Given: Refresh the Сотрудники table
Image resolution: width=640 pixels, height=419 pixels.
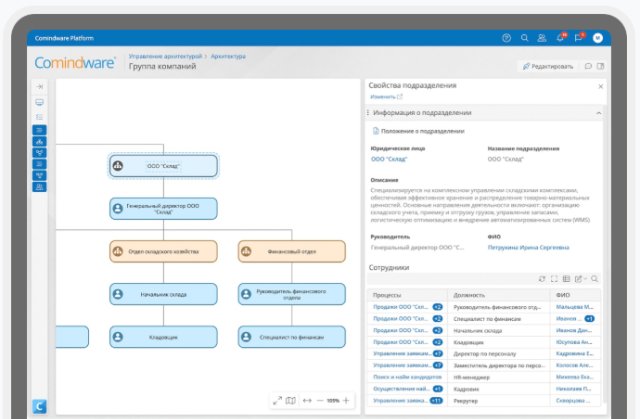Looking at the screenshot, I should tap(542, 279).
